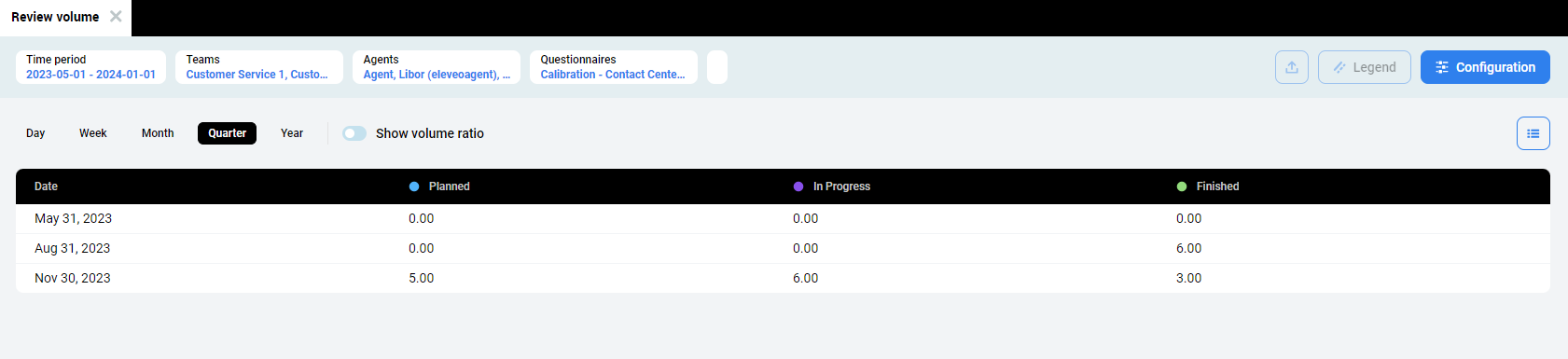Click the Configuration button
Image resolution: width=1568 pixels, height=359 pixels.
point(1485,67)
